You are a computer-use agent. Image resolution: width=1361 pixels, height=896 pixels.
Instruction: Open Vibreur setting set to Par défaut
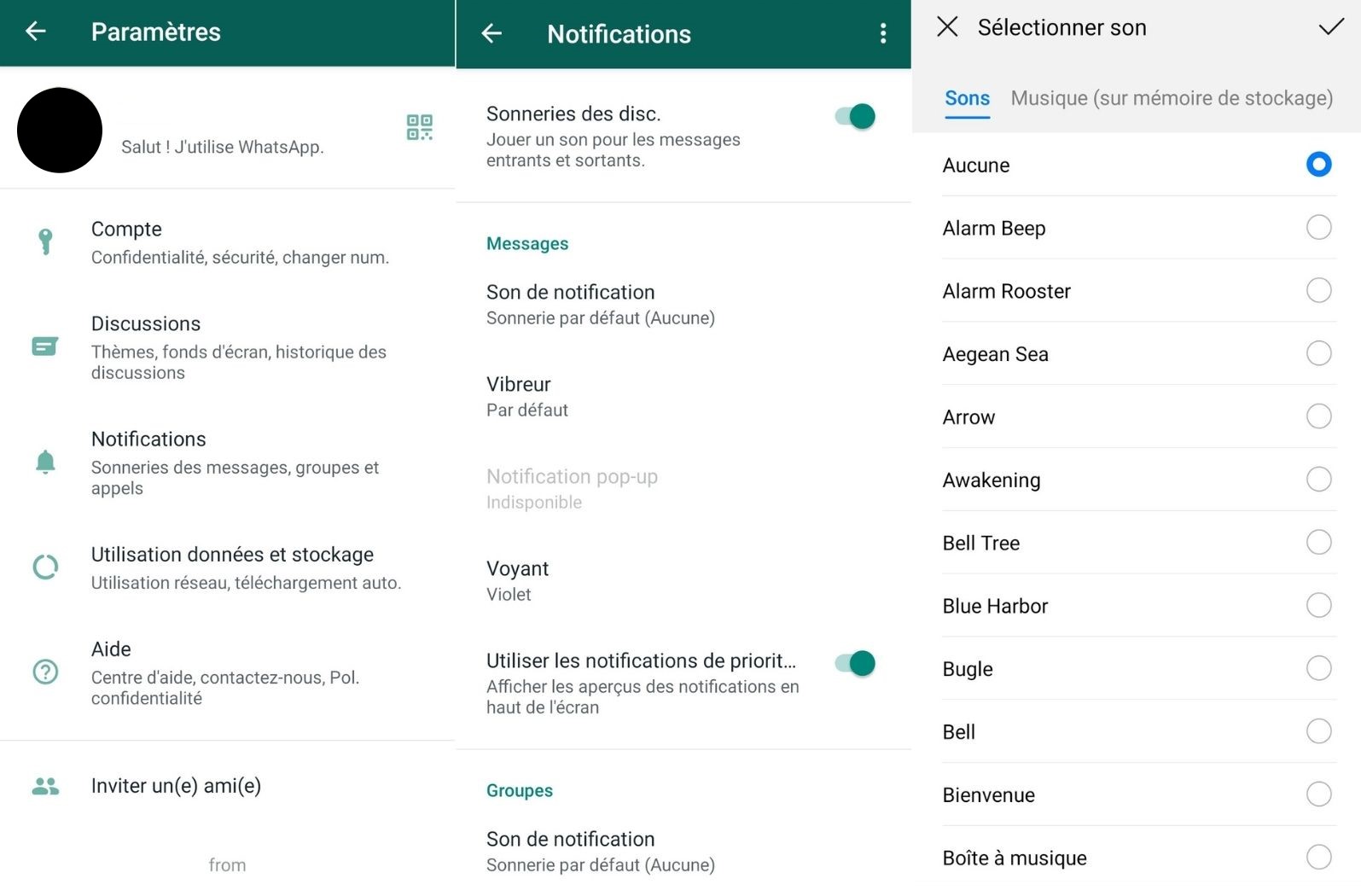683,397
